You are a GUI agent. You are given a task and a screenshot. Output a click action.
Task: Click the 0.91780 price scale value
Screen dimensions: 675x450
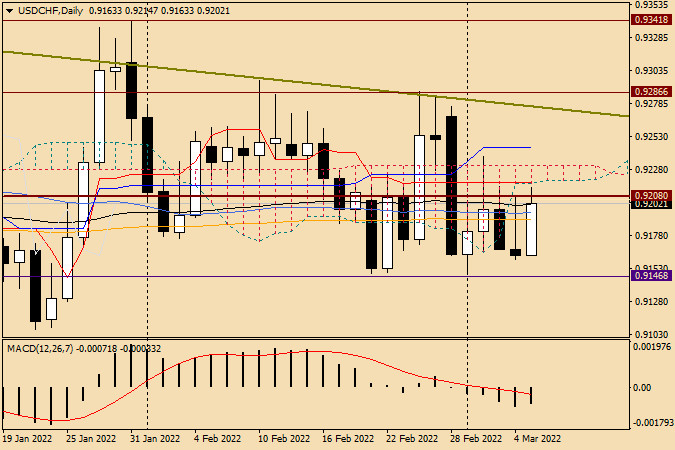click(652, 236)
